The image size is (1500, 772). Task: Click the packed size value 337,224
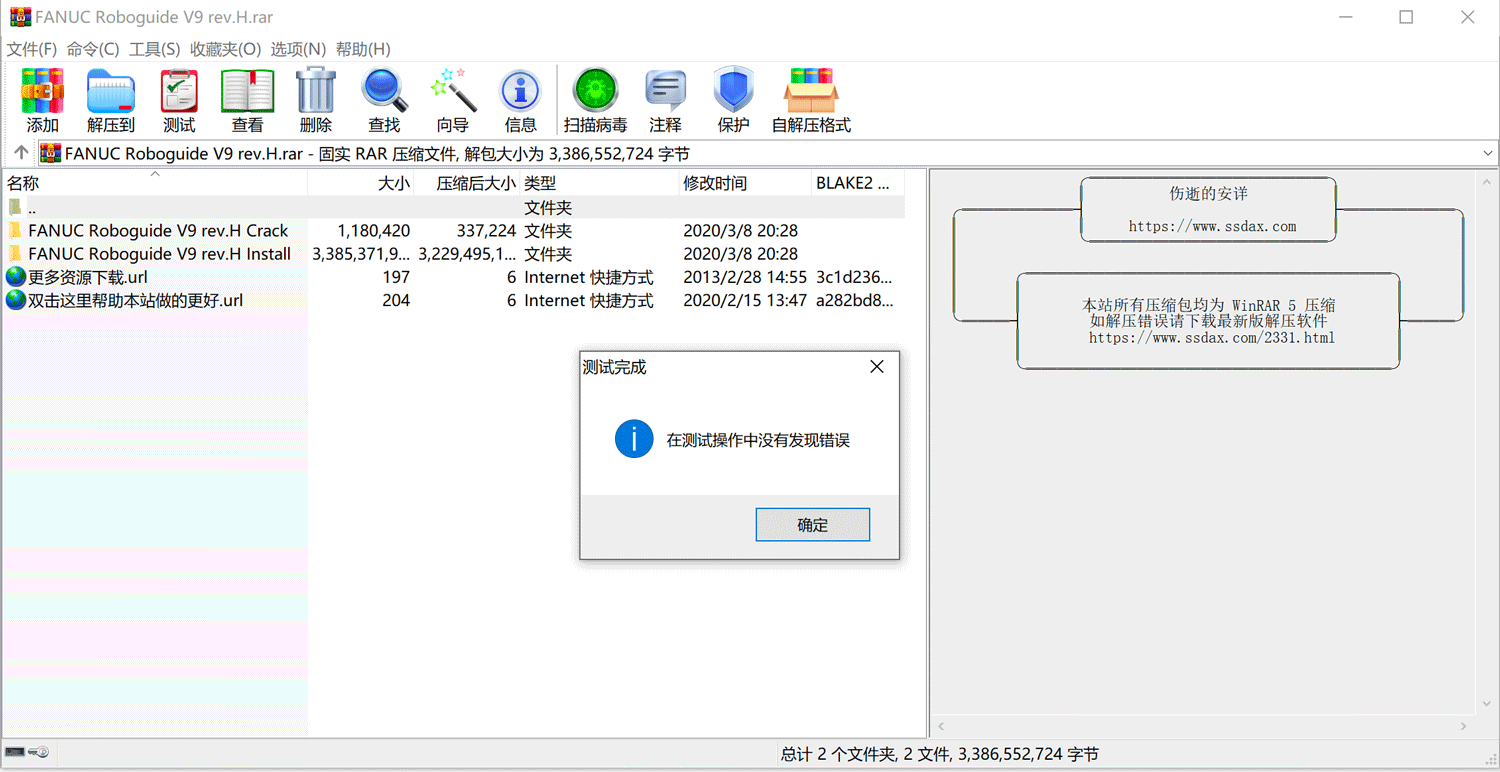point(486,230)
